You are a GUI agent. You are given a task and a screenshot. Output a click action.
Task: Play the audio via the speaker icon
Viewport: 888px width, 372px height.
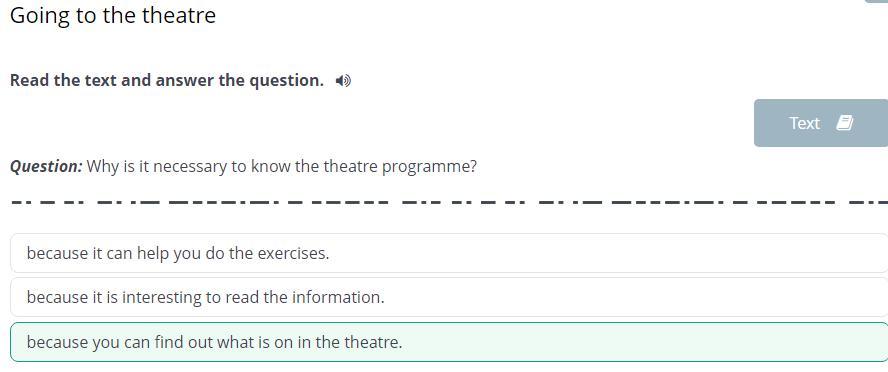(343, 81)
